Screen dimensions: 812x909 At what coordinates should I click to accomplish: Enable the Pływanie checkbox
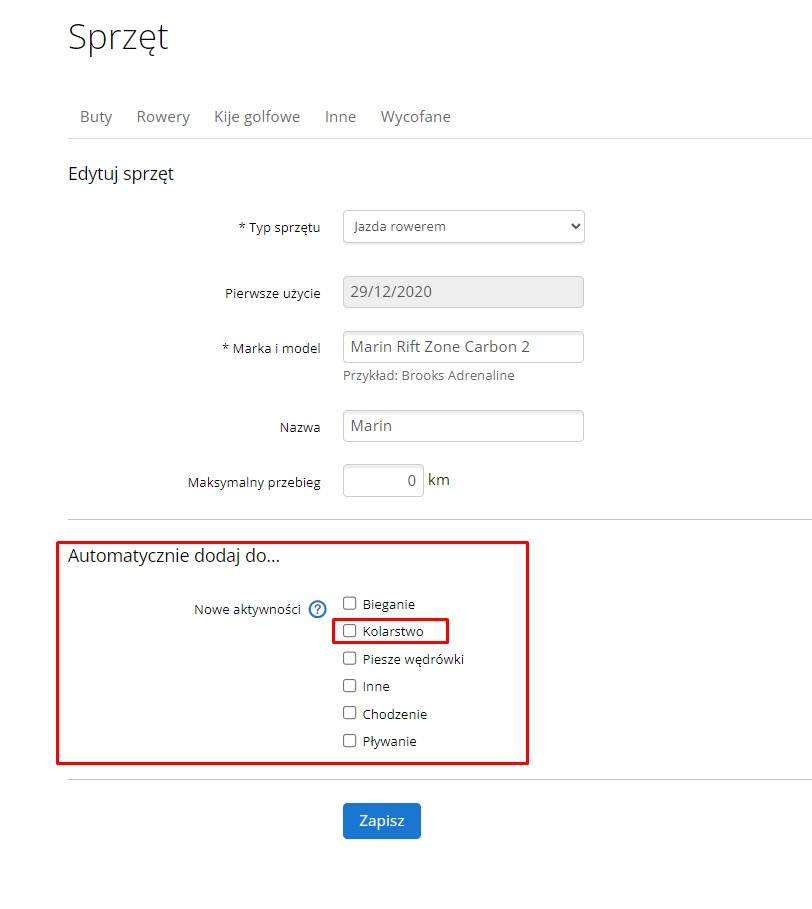349,741
